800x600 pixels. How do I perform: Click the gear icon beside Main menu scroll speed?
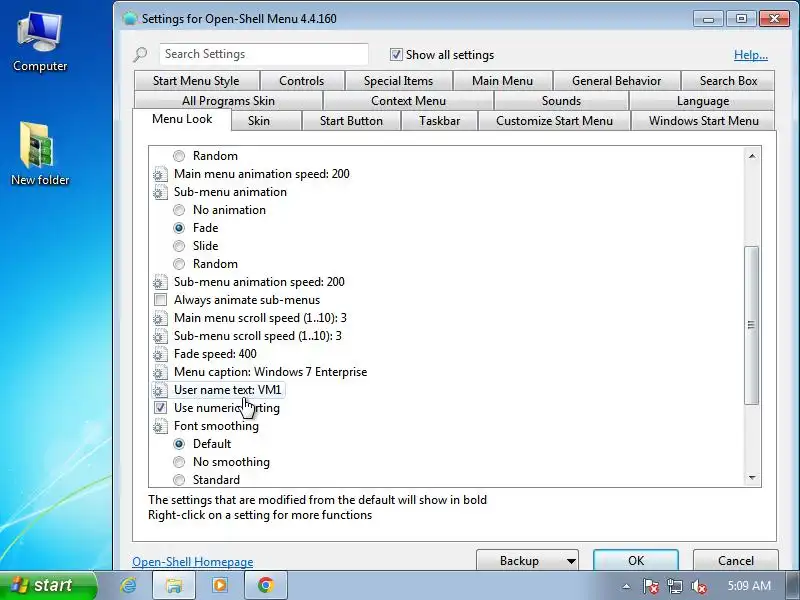pyautogui.click(x=160, y=318)
